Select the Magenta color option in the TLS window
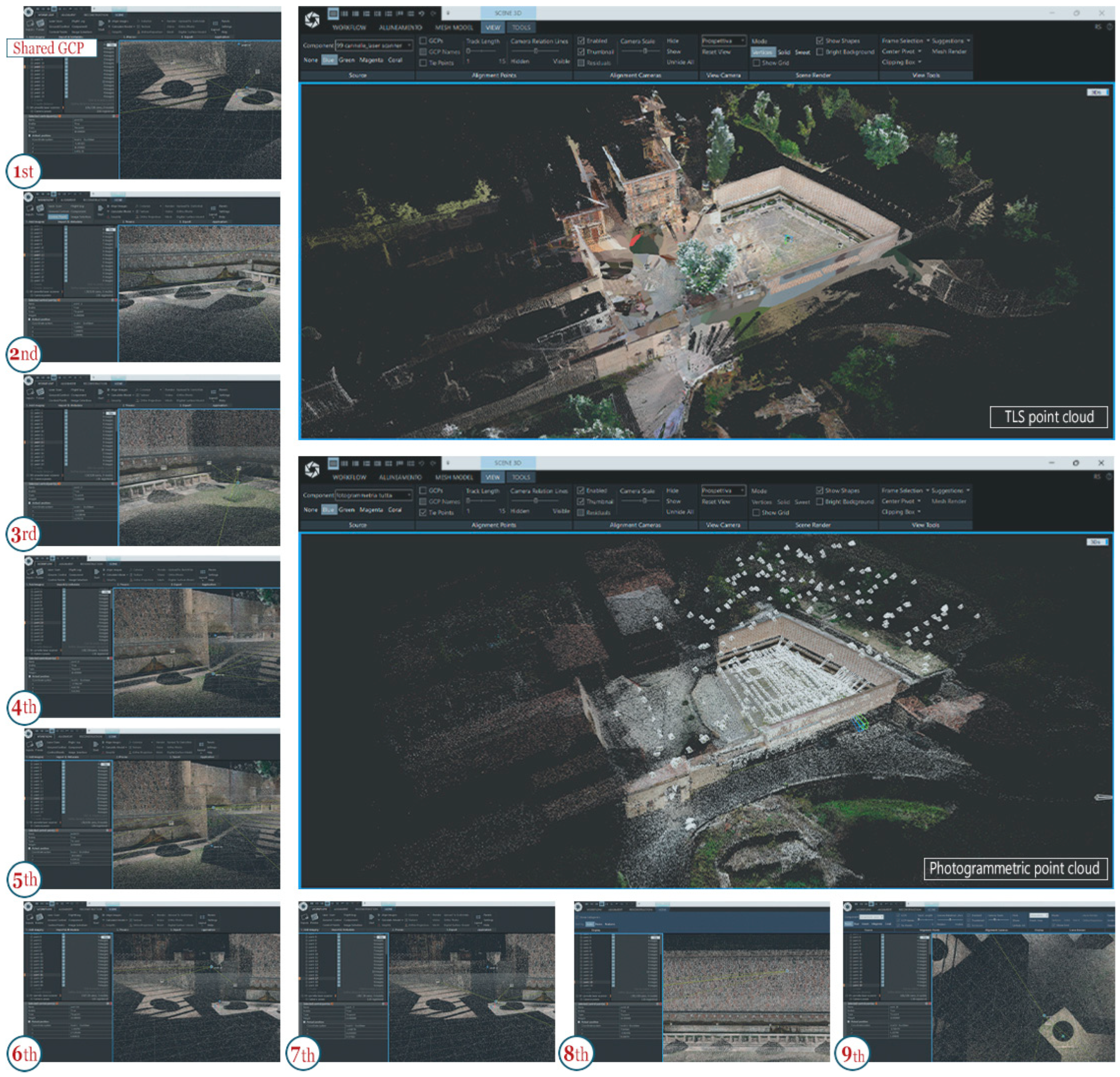This screenshot has height=1077, width=1120. pyautogui.click(x=371, y=60)
